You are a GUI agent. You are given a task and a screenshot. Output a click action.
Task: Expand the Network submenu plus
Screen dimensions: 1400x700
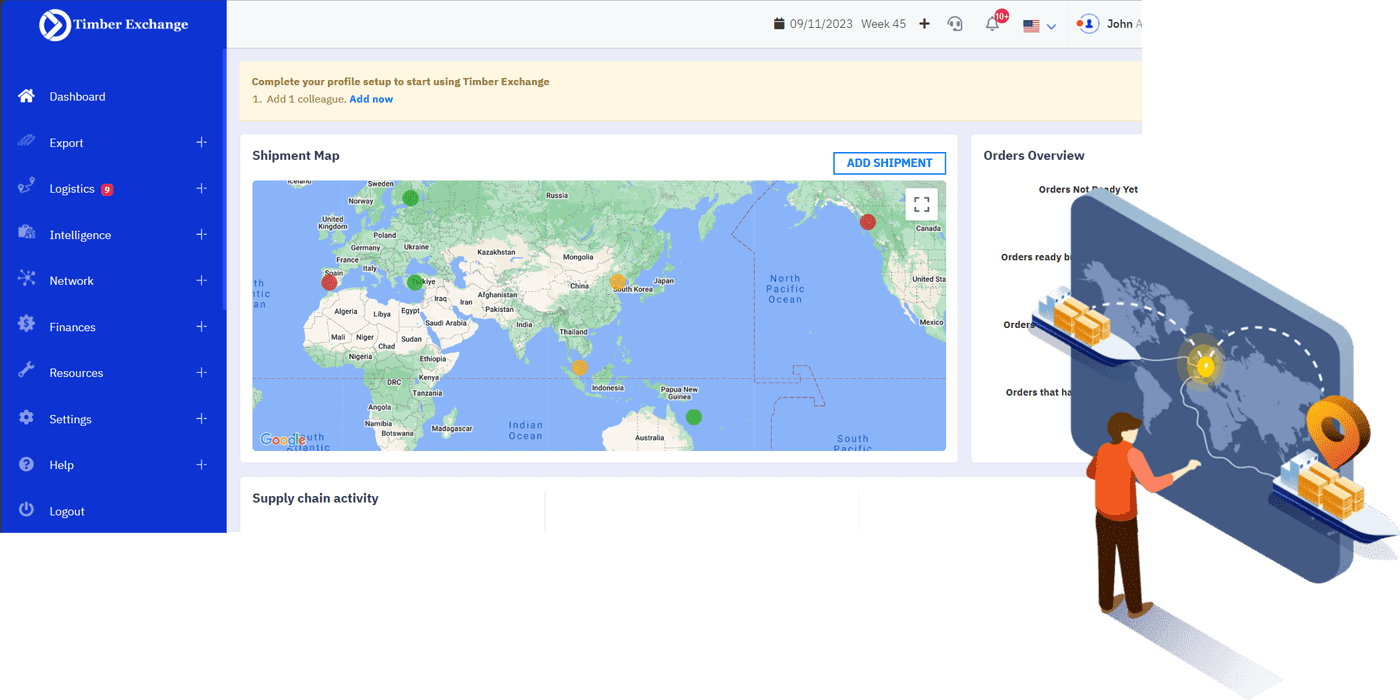(x=201, y=280)
